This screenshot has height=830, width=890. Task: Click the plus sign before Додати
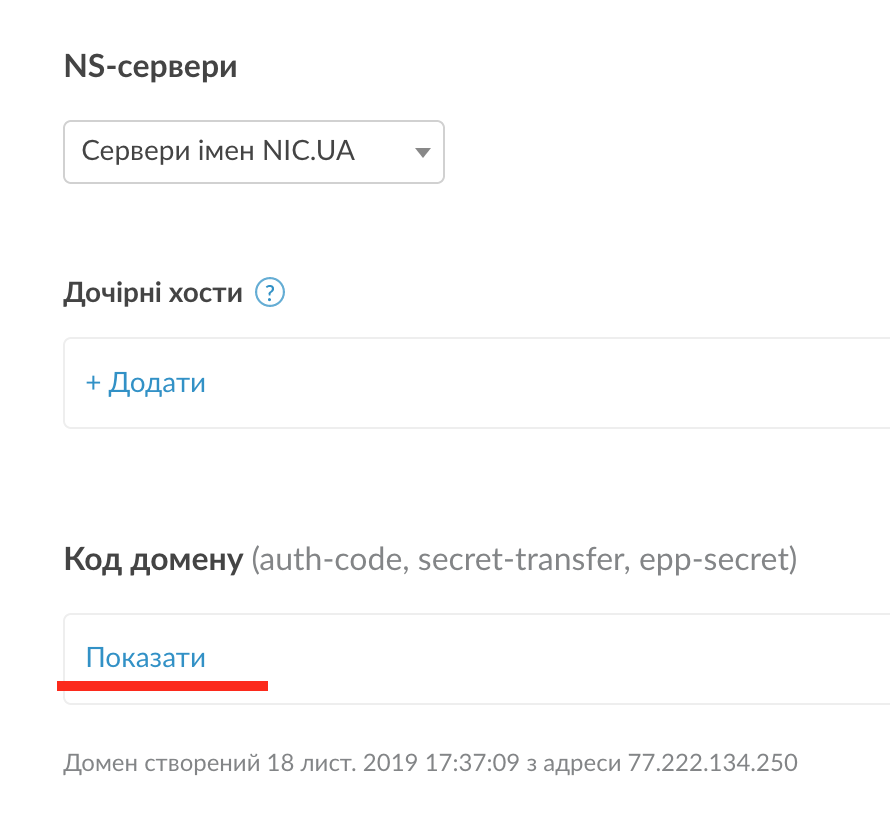pyautogui.click(x=93, y=383)
